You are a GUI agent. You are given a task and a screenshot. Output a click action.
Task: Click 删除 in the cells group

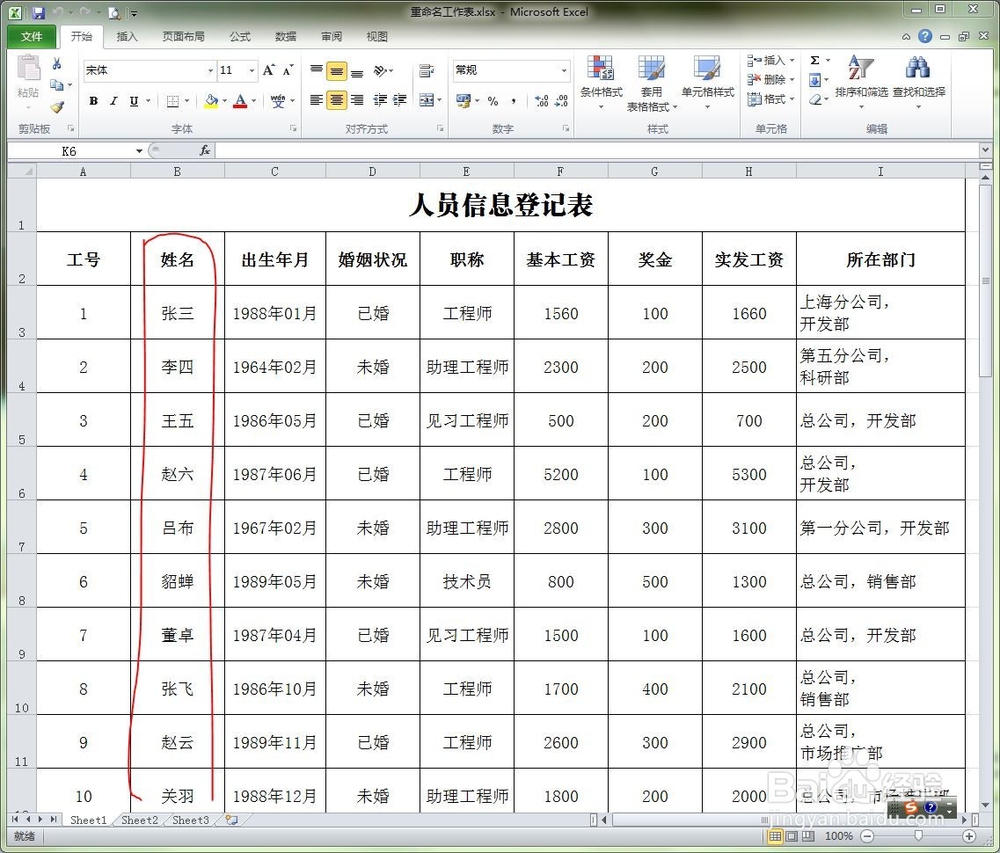pos(771,80)
